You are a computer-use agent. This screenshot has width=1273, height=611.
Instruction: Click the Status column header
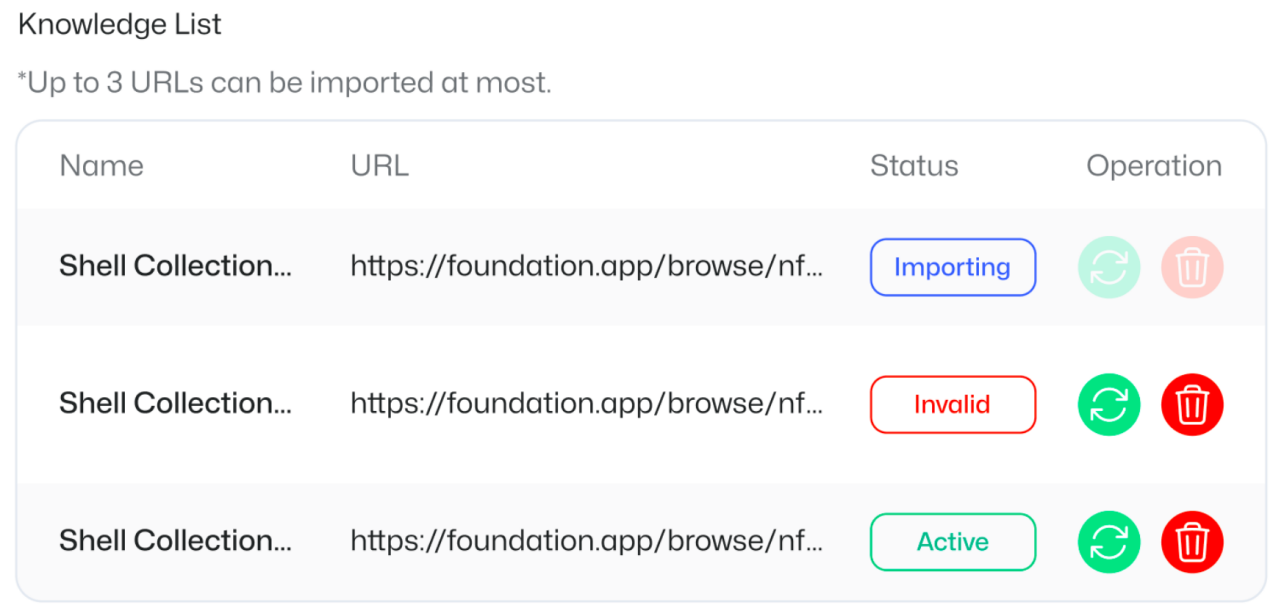tap(914, 166)
